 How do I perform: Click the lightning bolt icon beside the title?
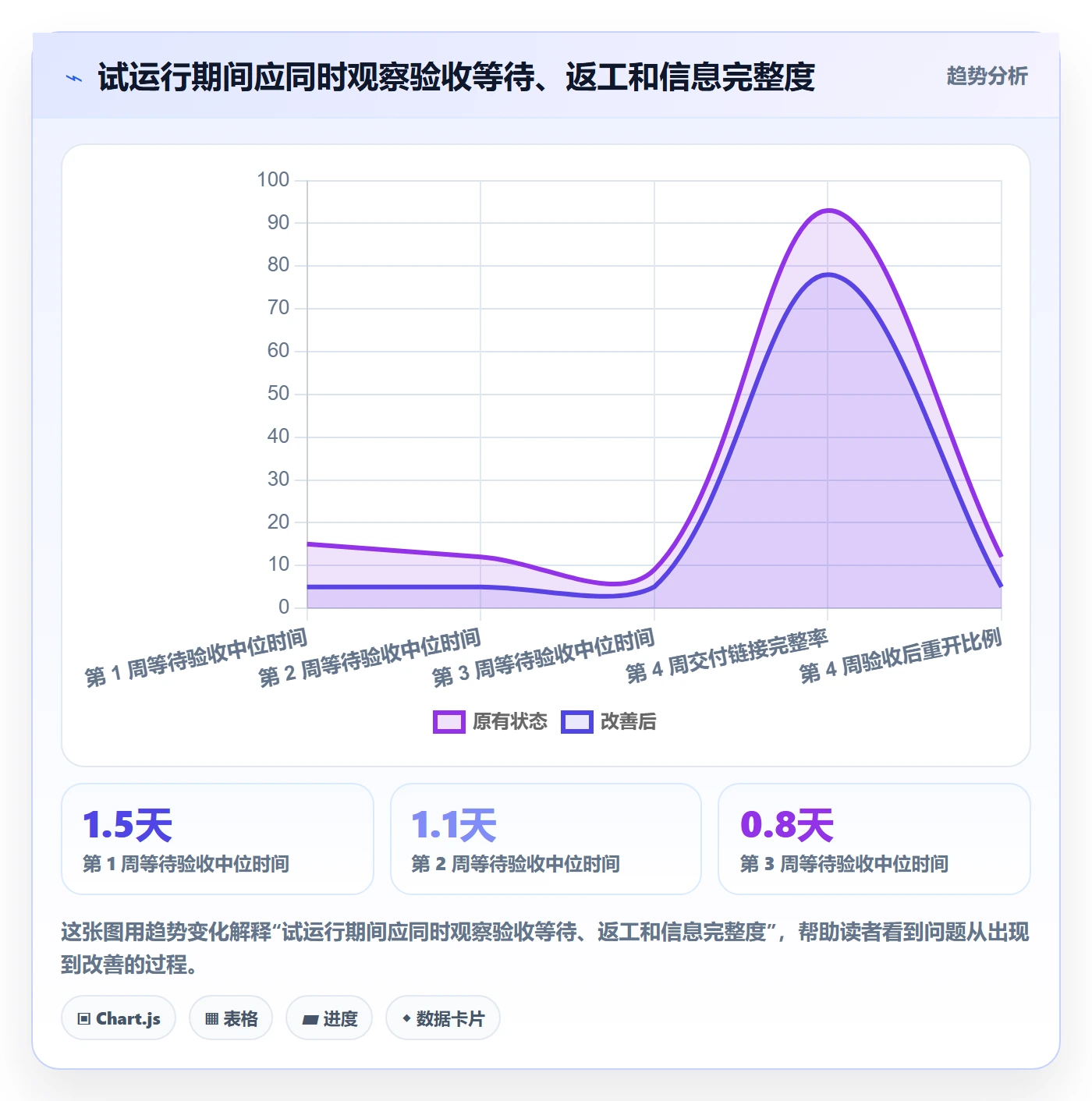coord(74,78)
